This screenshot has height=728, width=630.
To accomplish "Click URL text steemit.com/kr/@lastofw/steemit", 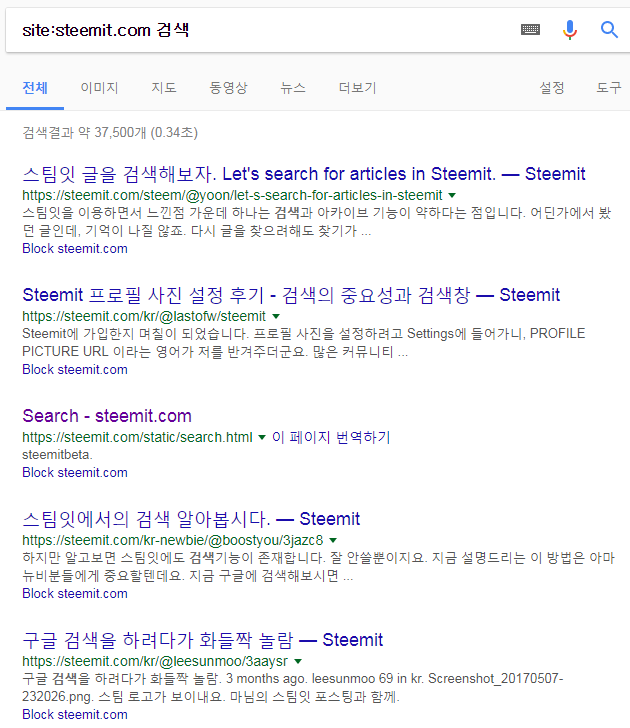I will click(144, 317).
